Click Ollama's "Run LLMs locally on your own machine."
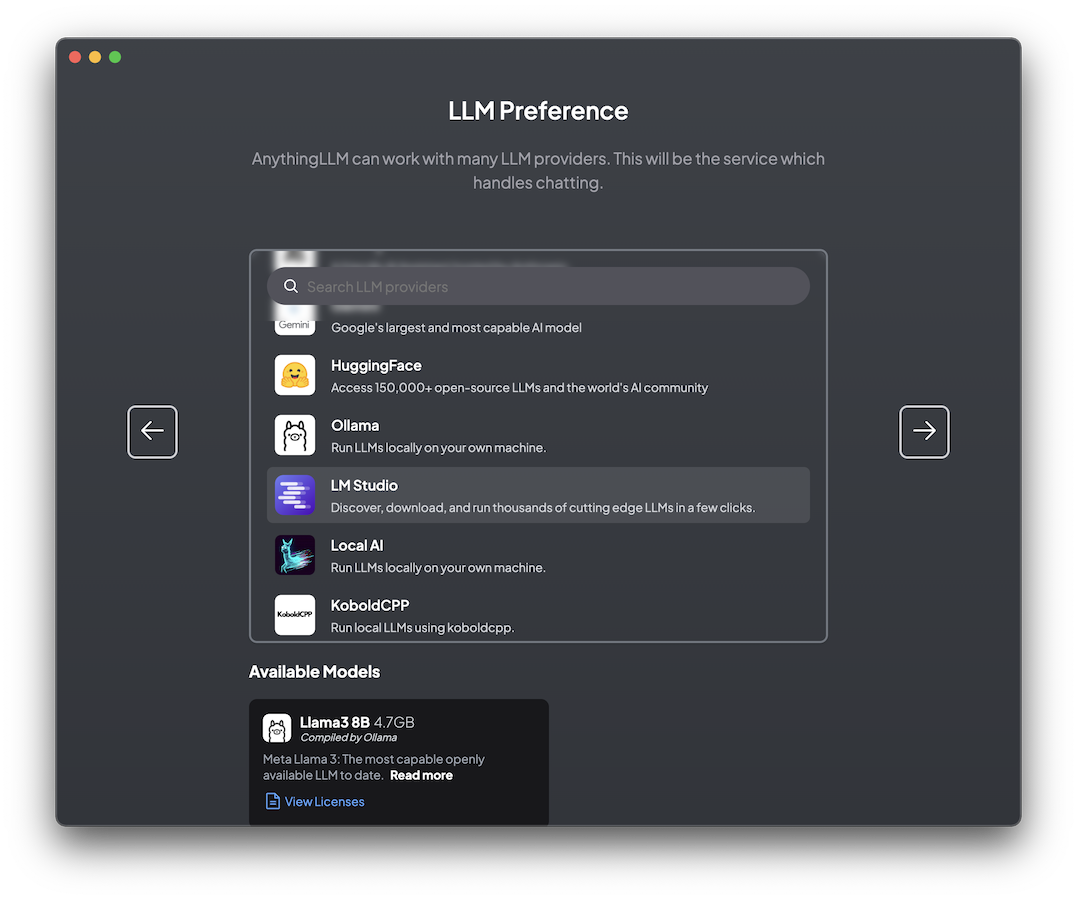Viewport: 1077px width, 900px height. coord(438,447)
